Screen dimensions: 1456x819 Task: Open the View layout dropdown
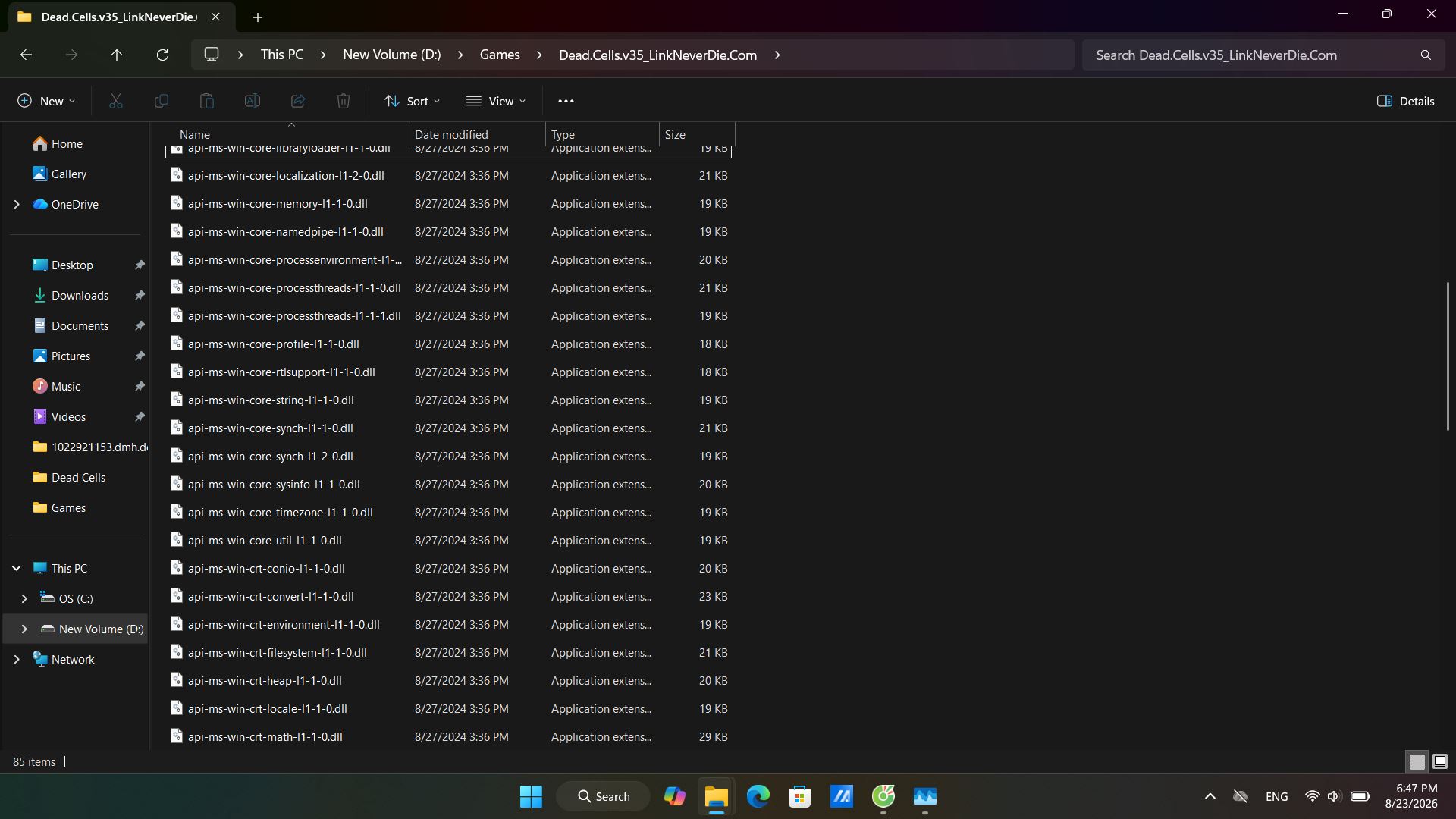495,101
